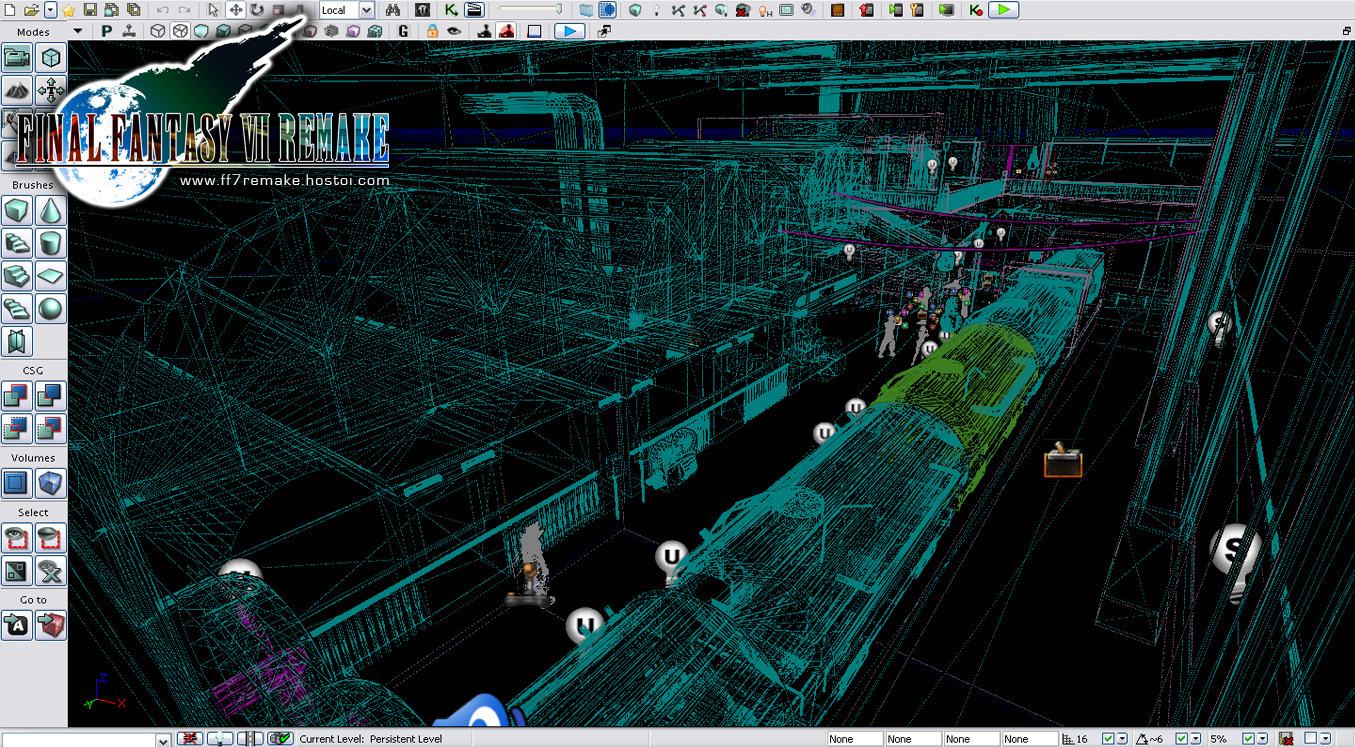Click the left icon in Select's top row
Screen dimensions: 1355x747
click(x=18, y=538)
